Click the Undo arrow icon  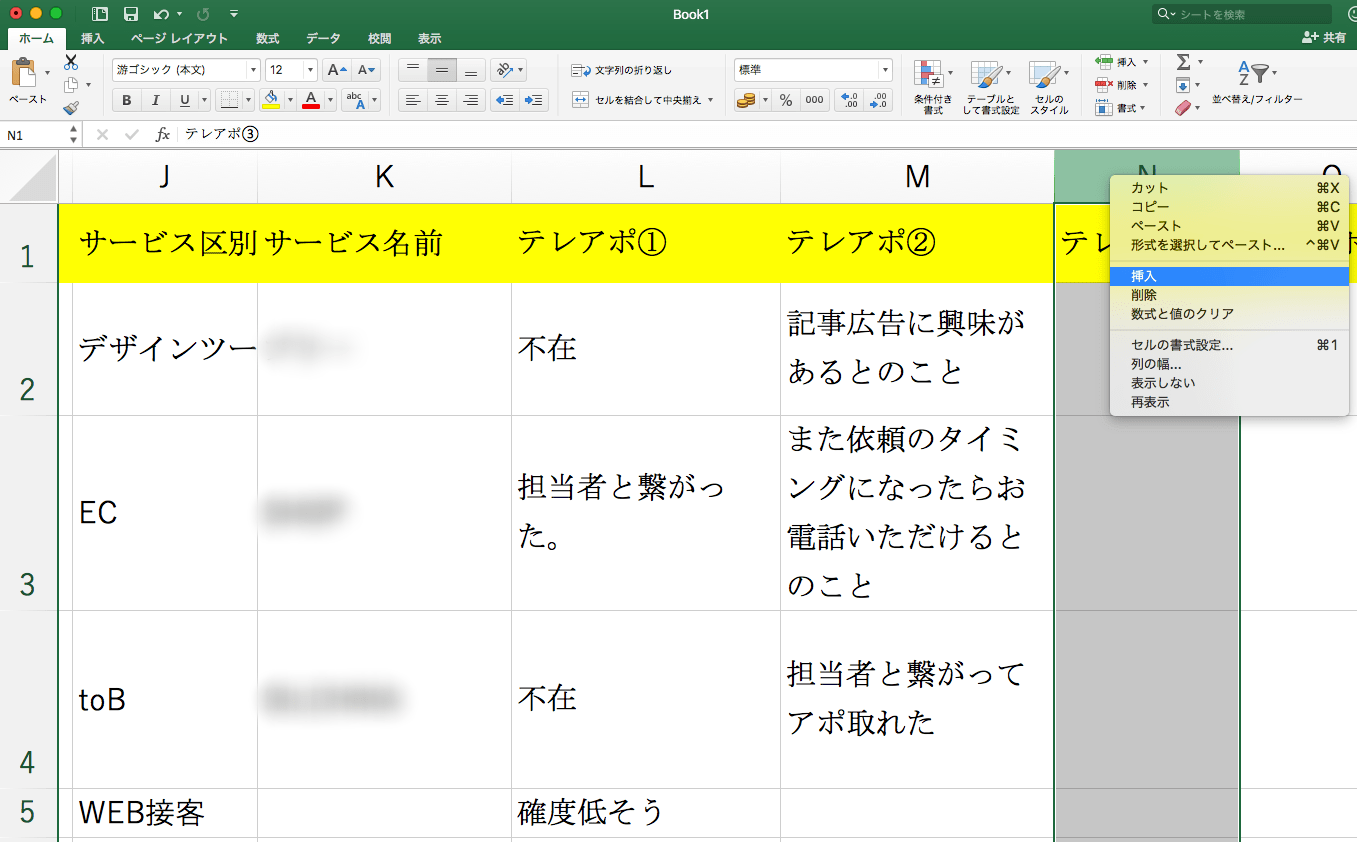(x=161, y=14)
